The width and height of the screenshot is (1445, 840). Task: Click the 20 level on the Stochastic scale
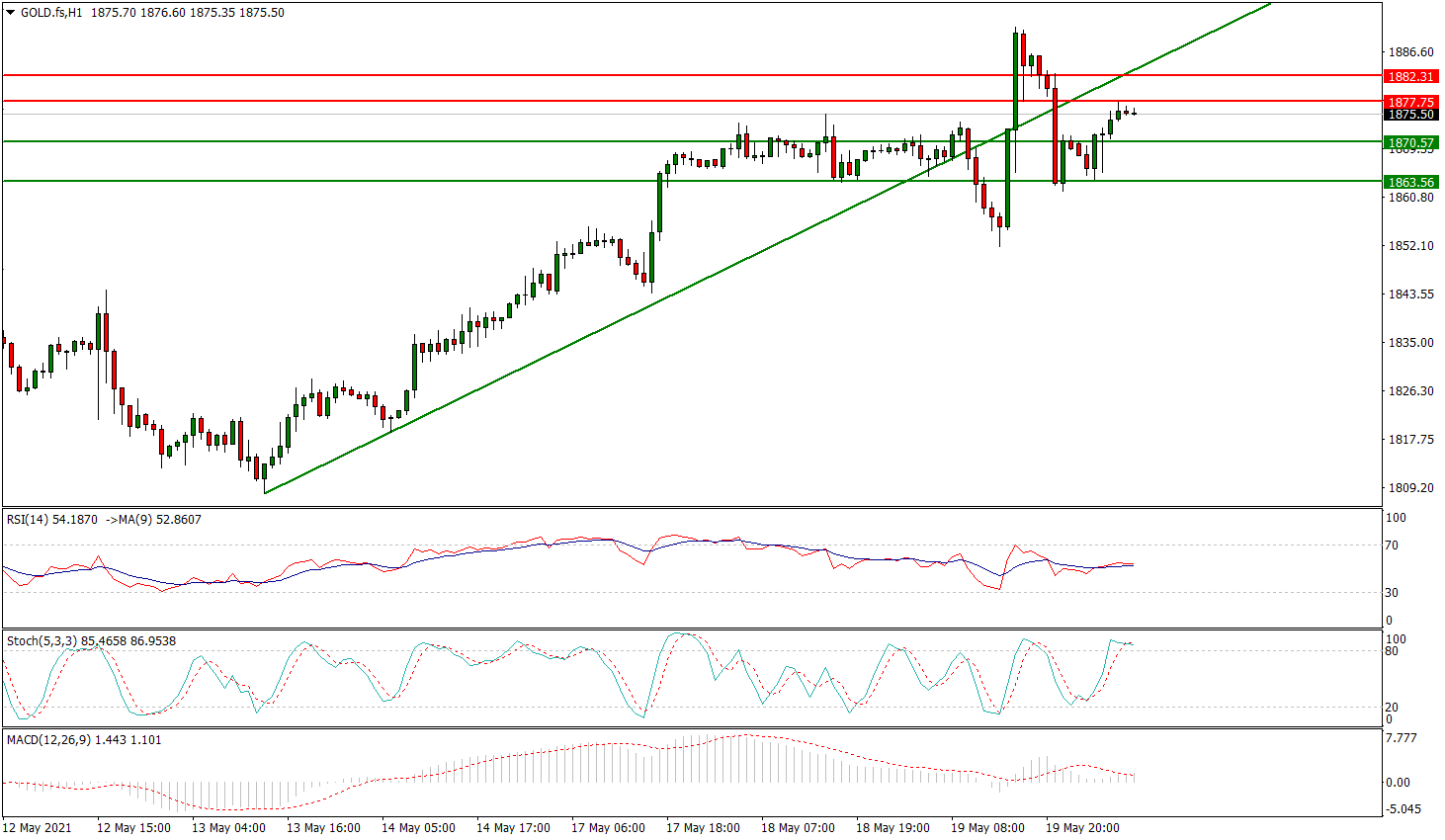[x=1392, y=708]
